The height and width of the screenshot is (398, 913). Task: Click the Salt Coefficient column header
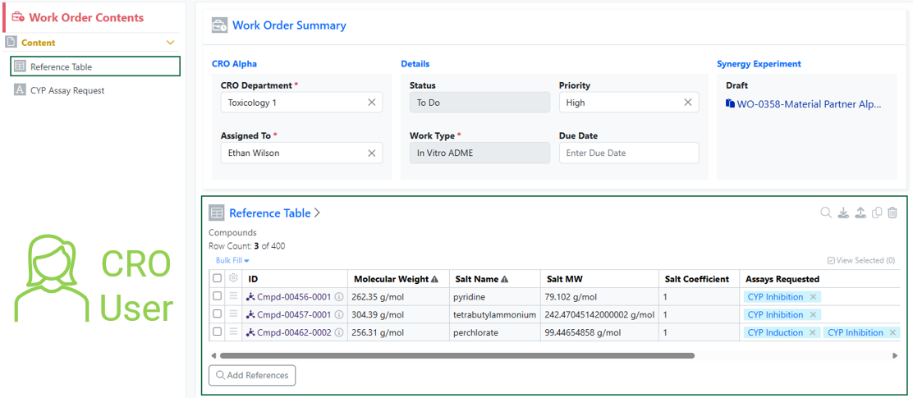[699, 279]
